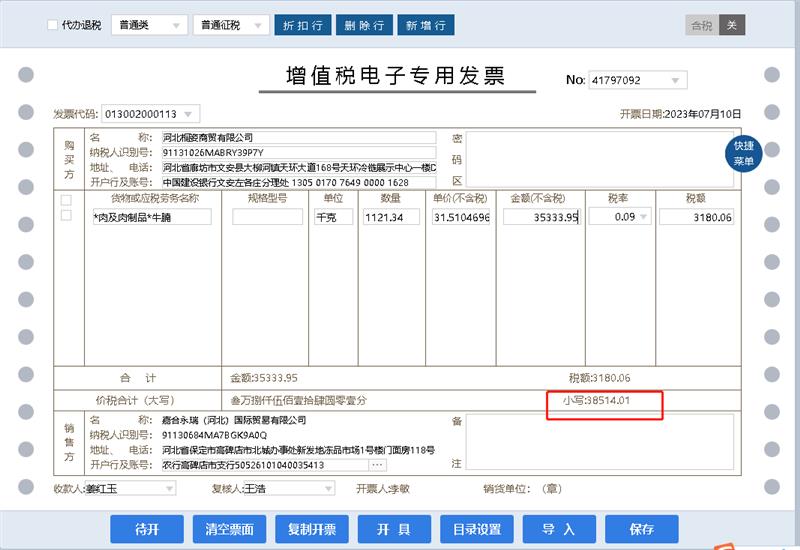Check the box beside the 牛腩 item row
Viewport: 800px width, 550px height.
tap(66, 216)
